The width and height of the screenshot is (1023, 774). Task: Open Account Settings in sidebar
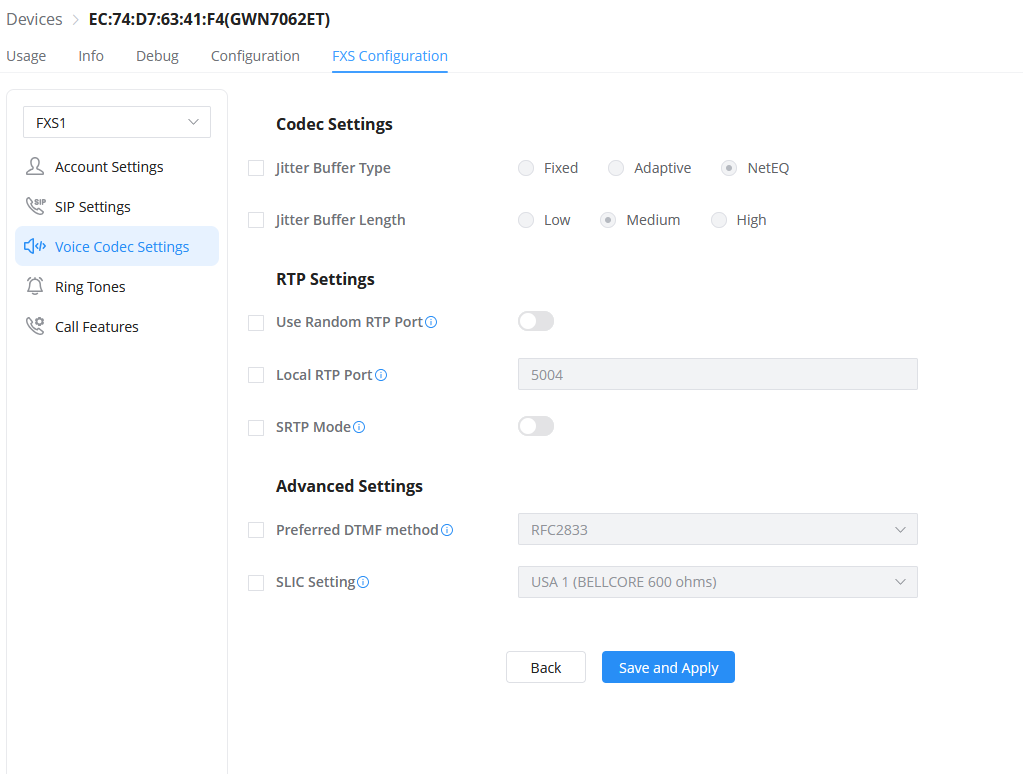(117, 166)
